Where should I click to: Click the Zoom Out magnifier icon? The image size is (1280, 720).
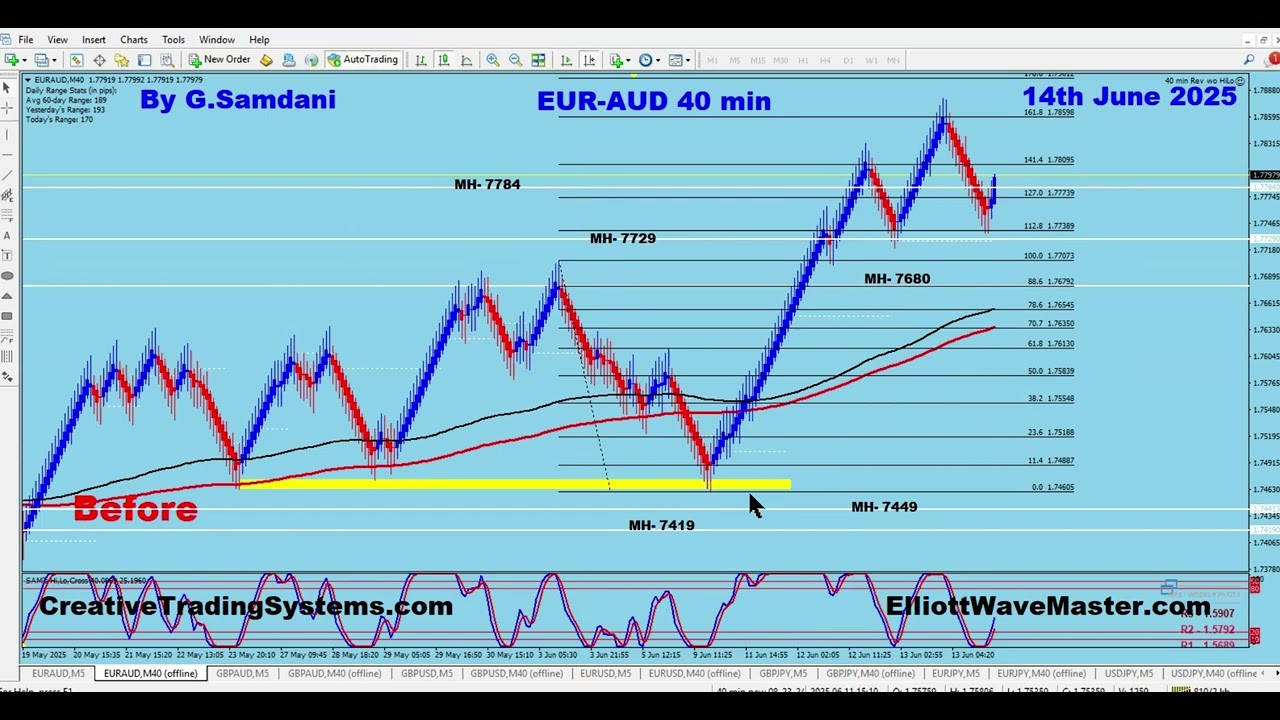[515, 60]
